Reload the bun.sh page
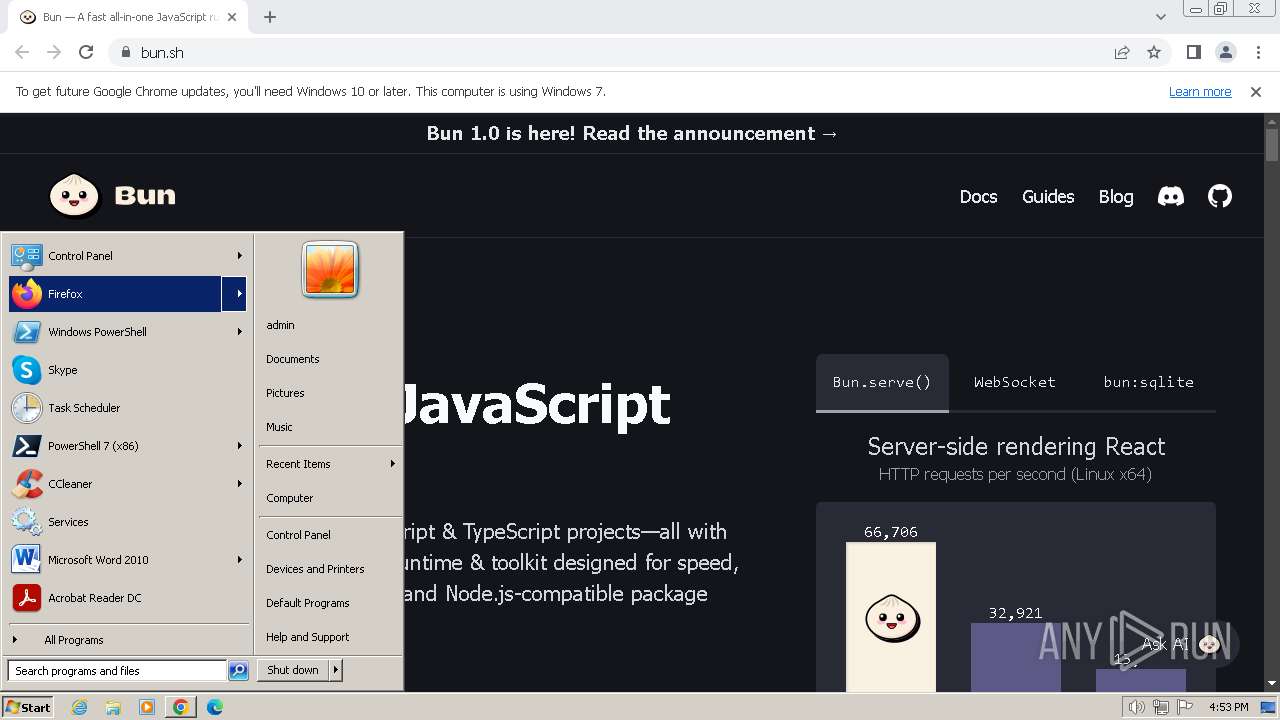The image size is (1280, 720). (86, 52)
